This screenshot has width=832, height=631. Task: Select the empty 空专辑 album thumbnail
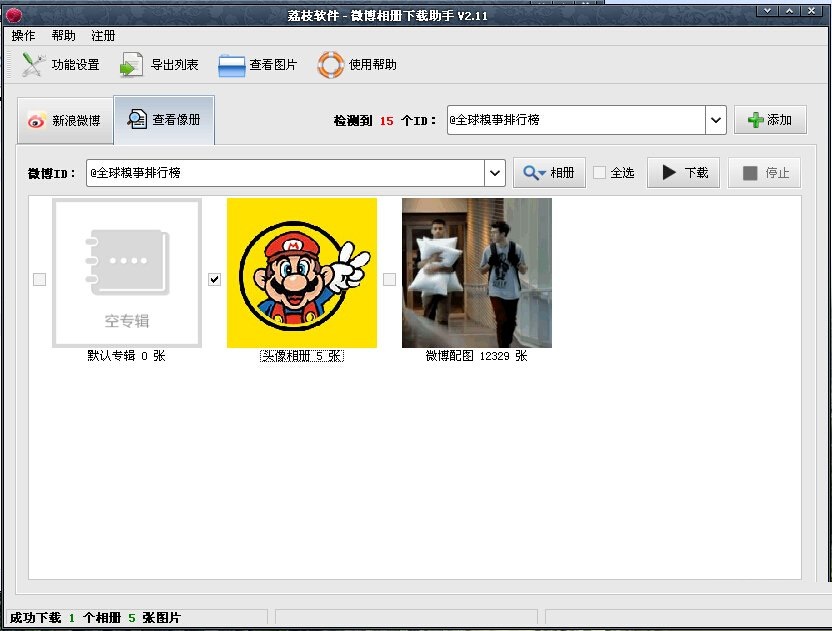point(127,273)
